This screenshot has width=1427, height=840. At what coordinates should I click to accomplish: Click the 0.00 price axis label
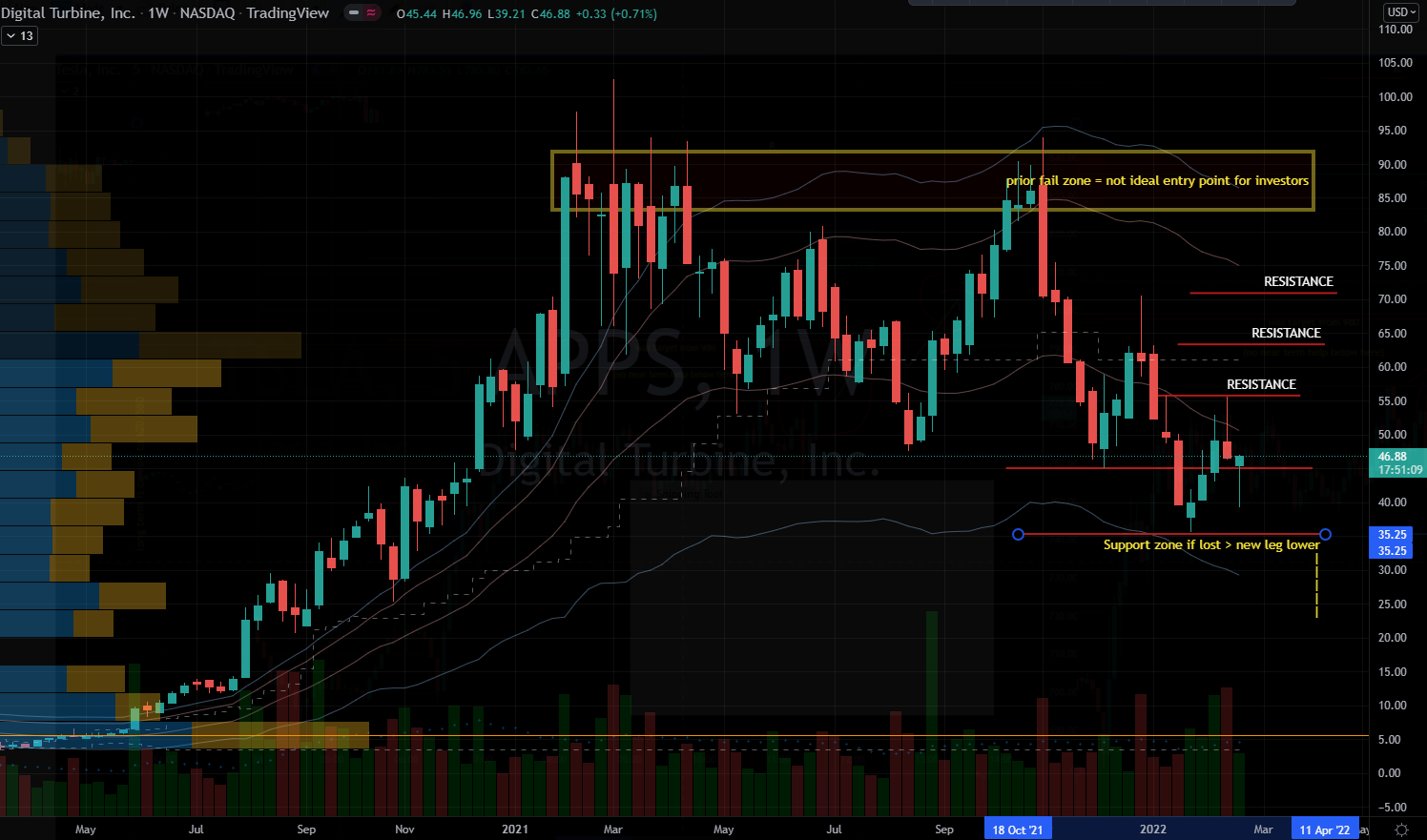point(1389,773)
